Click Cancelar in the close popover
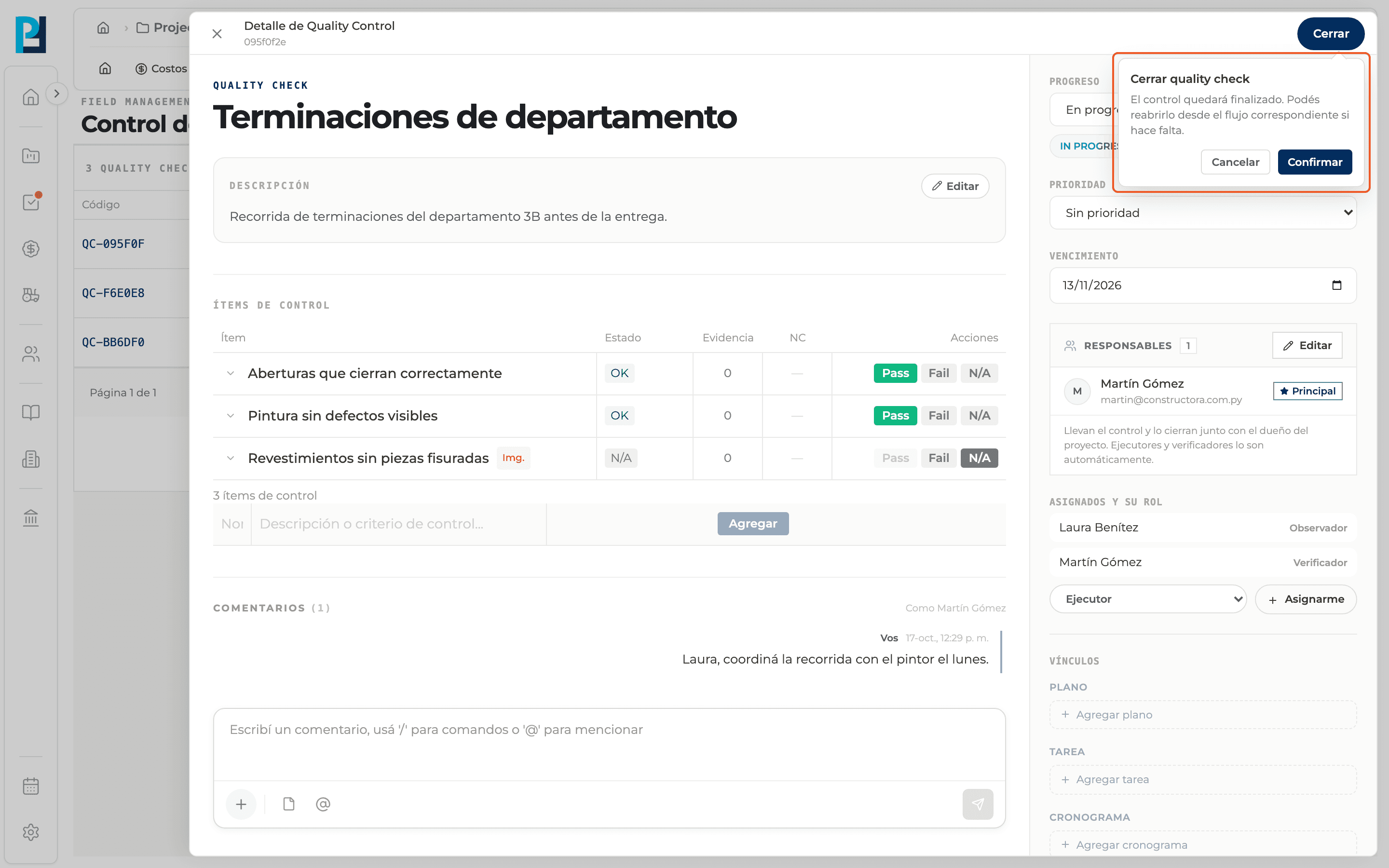The height and width of the screenshot is (868, 1389). point(1235,162)
